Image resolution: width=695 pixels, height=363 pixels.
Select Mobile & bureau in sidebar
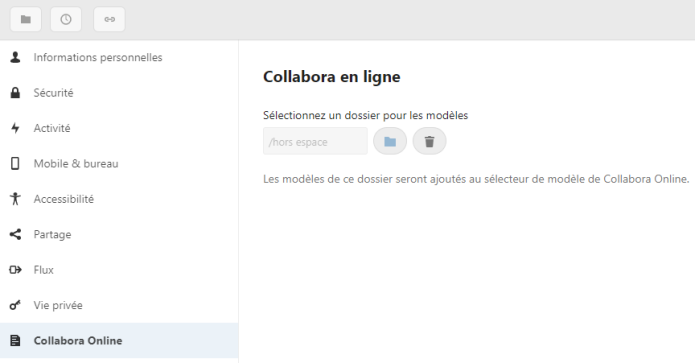coord(119,164)
